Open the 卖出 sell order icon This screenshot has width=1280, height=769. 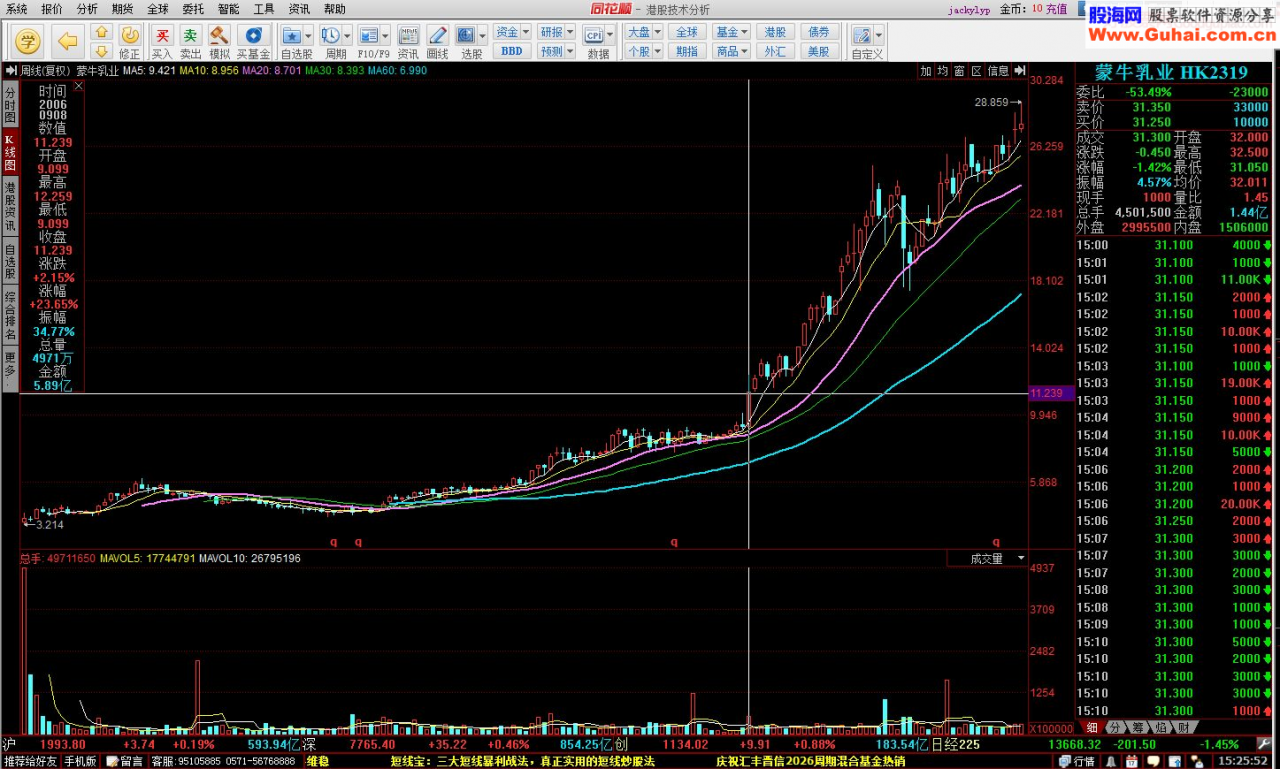pyautogui.click(x=190, y=35)
